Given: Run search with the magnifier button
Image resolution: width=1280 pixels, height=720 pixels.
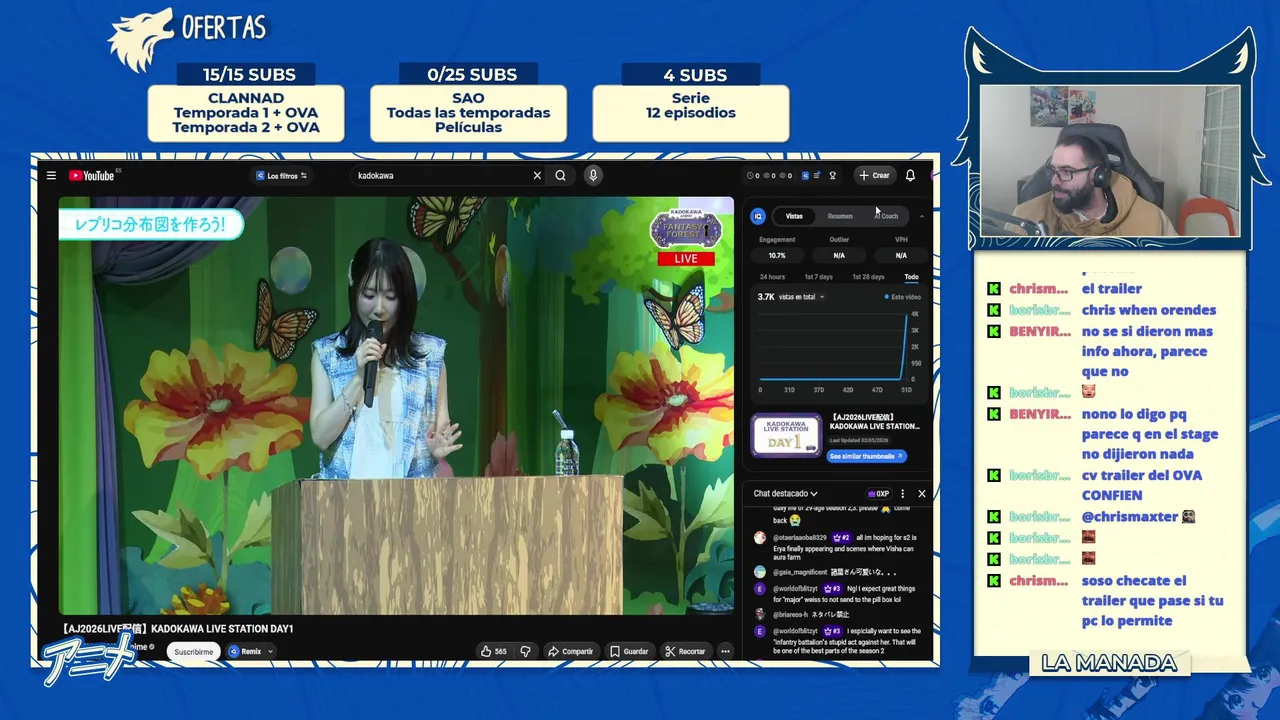Looking at the screenshot, I should point(560,175).
